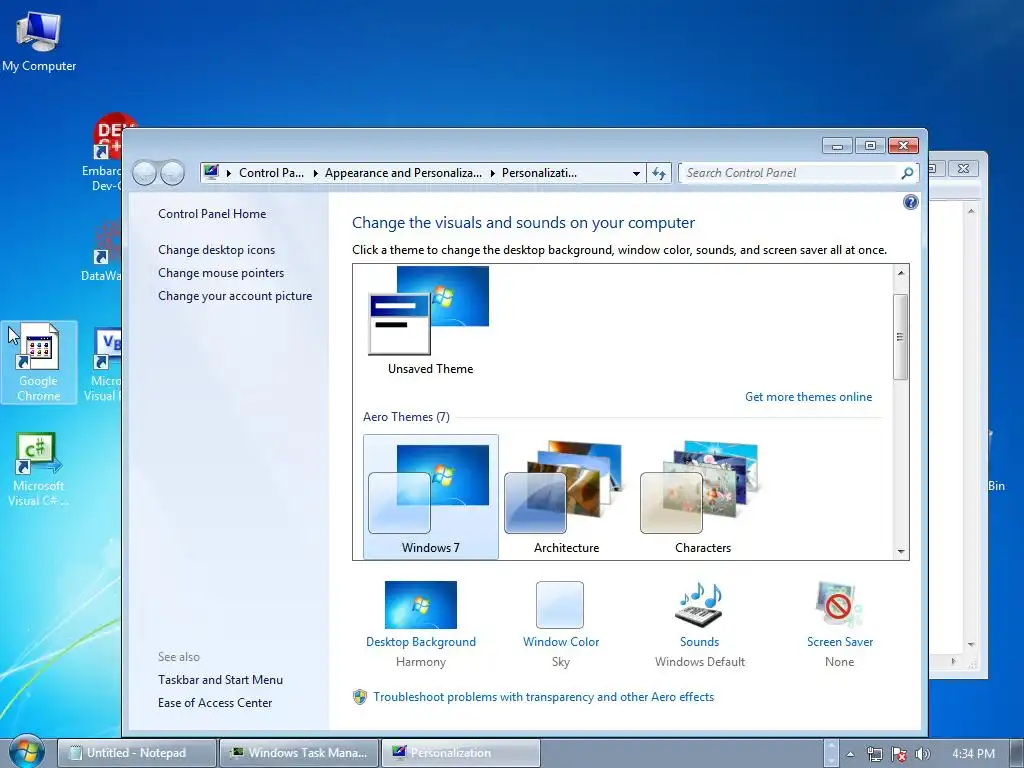Switch to Untitled - Notepad taskbar button

(x=136, y=753)
